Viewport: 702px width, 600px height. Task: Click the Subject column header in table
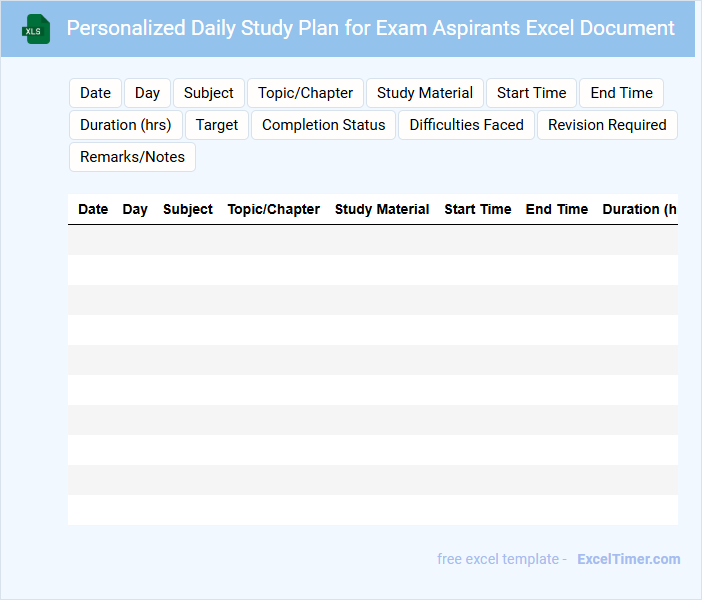tap(188, 209)
